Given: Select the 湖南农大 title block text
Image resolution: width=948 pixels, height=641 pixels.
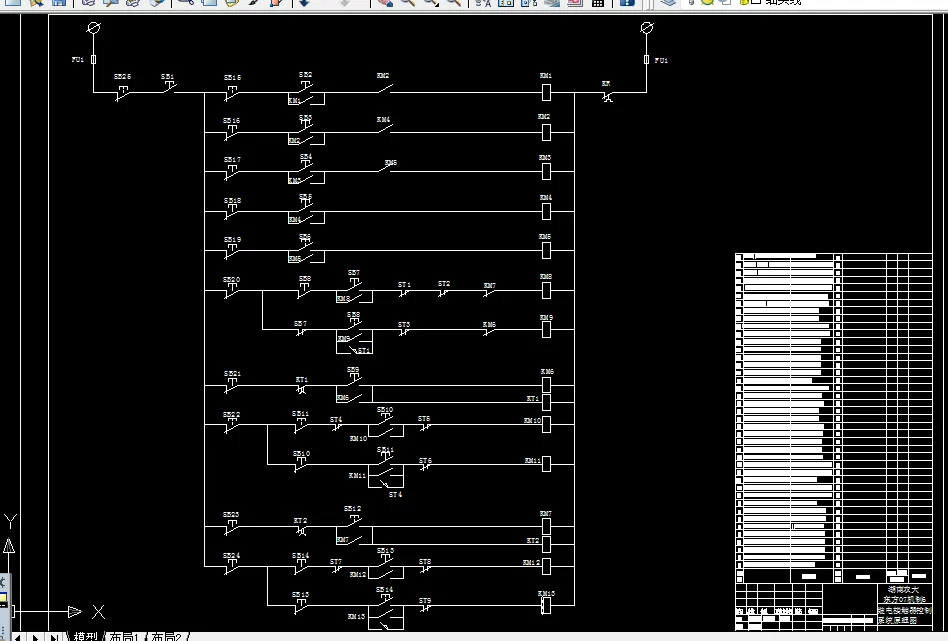Looking at the screenshot, I should [903, 590].
